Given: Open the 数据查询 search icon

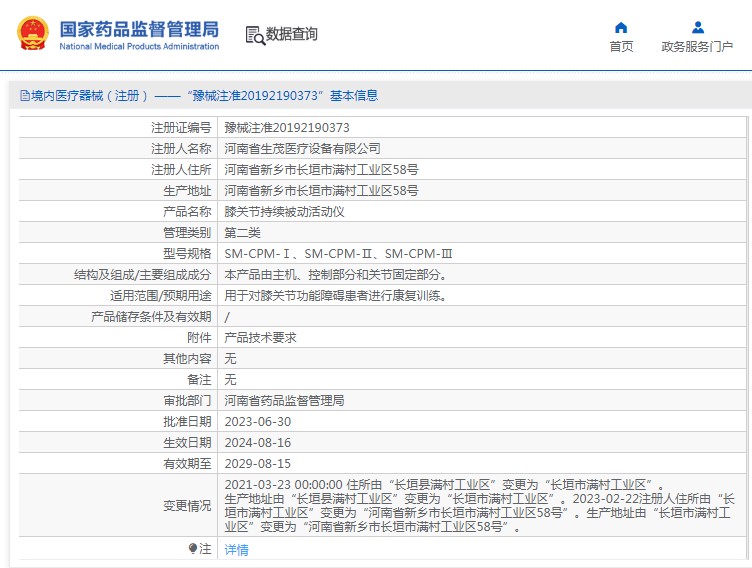Looking at the screenshot, I should click(255, 36).
